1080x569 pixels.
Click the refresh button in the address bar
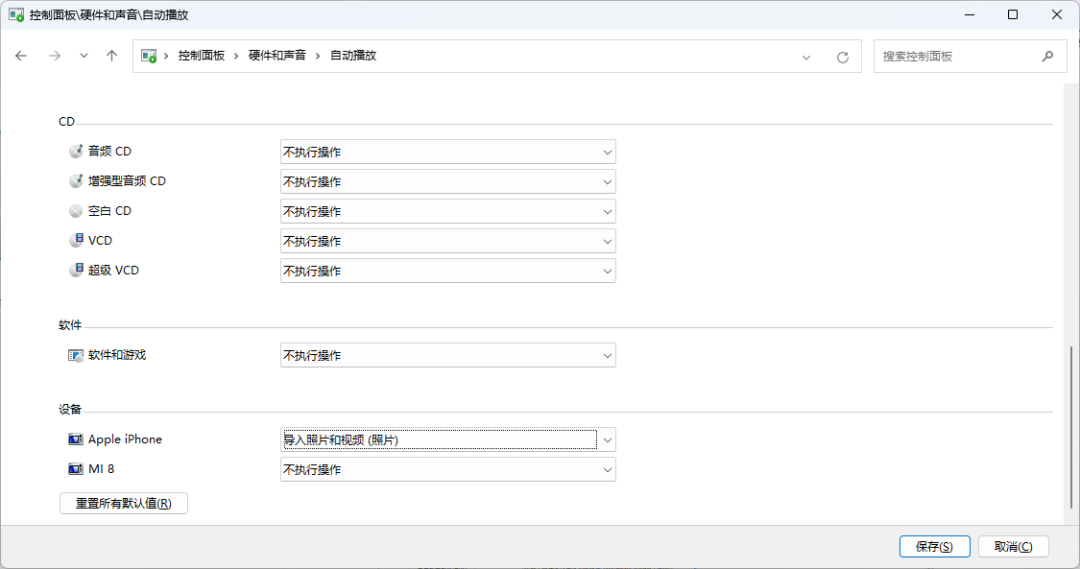click(843, 57)
